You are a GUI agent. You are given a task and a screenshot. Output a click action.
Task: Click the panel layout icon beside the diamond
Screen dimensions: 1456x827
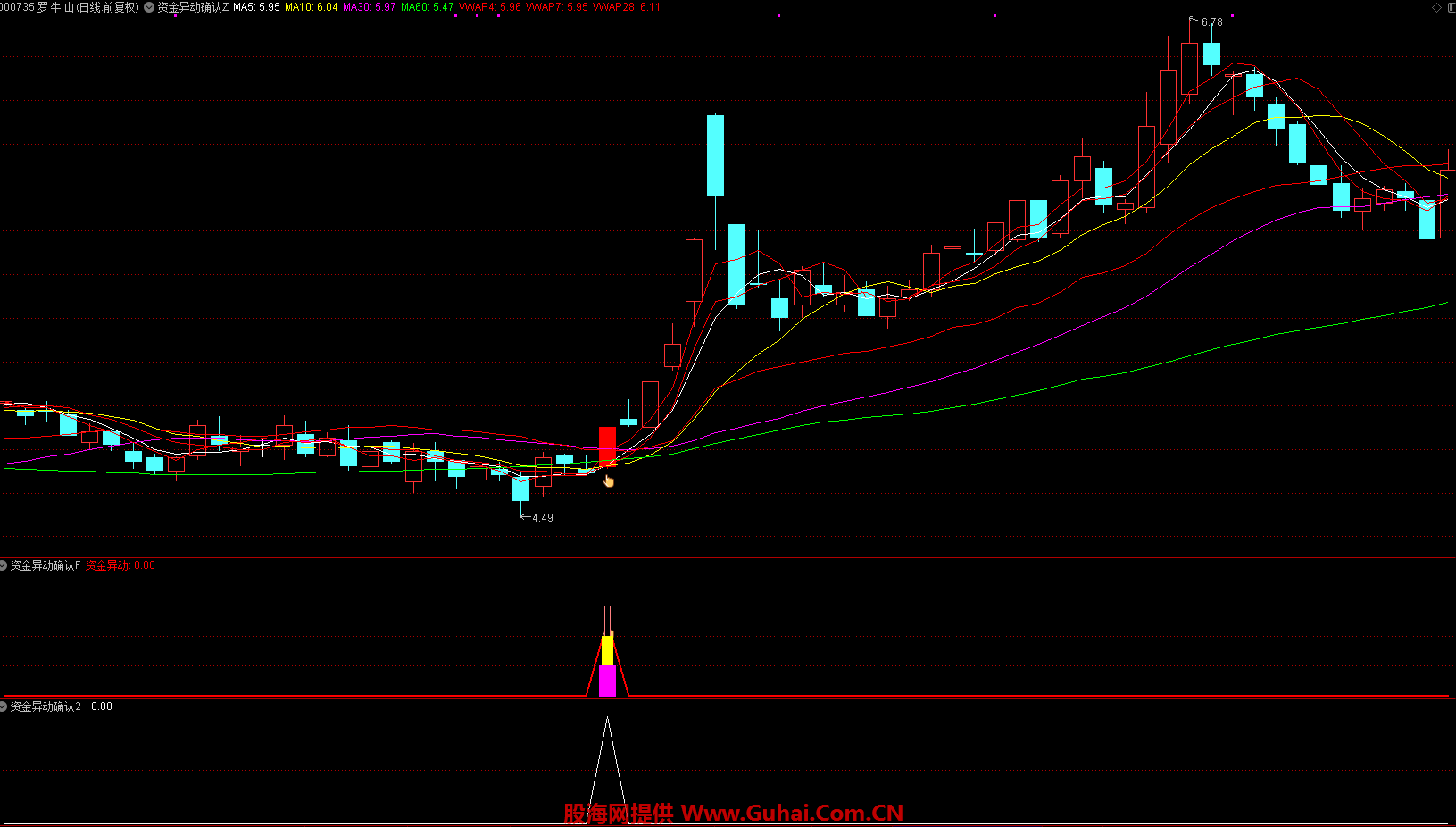[1451, 7]
